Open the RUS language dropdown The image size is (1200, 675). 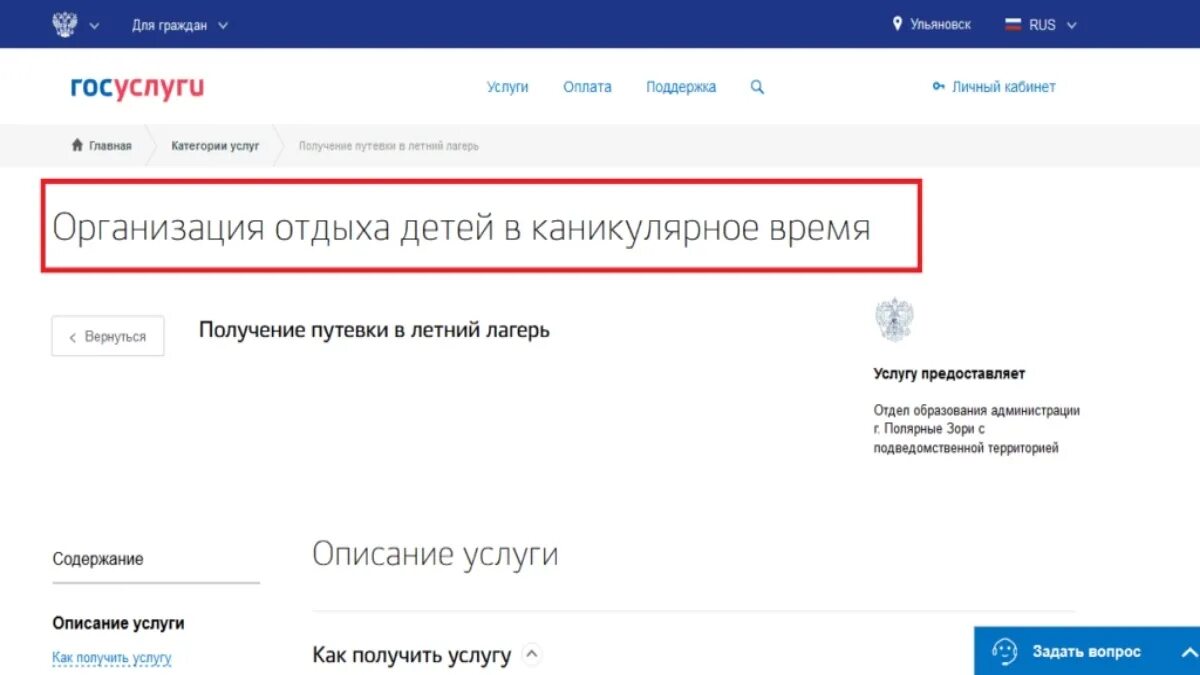tap(1053, 25)
